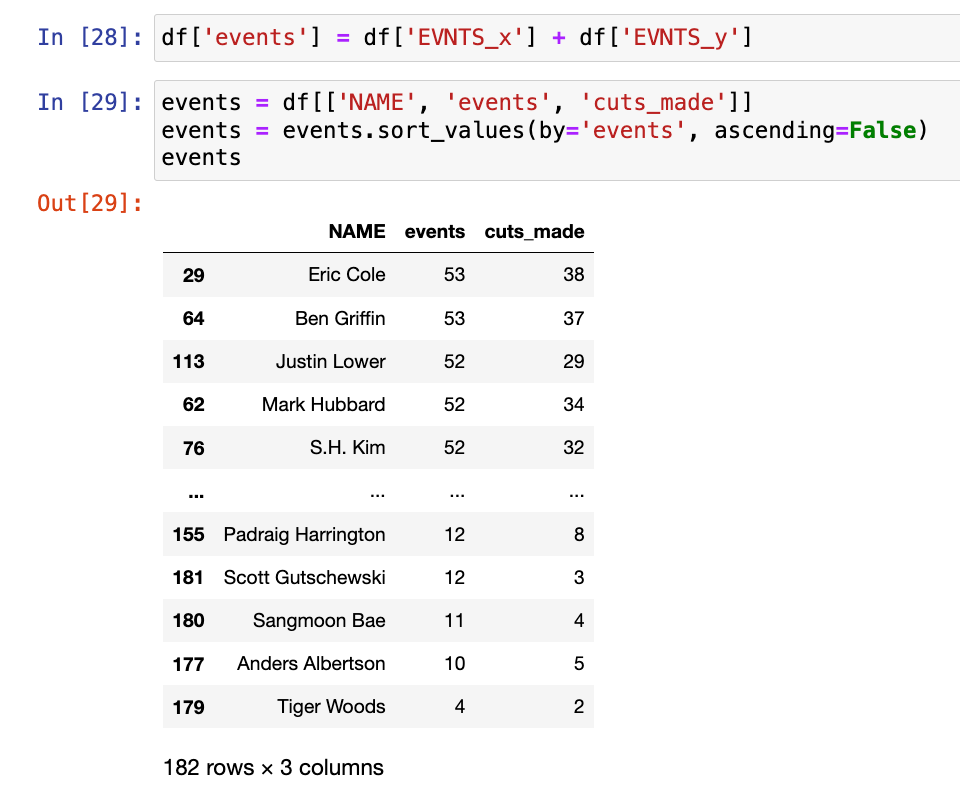The height and width of the screenshot is (800, 960).
Task: Select the Tiger Woods name cell
Action: pyautogui.click(x=331, y=706)
